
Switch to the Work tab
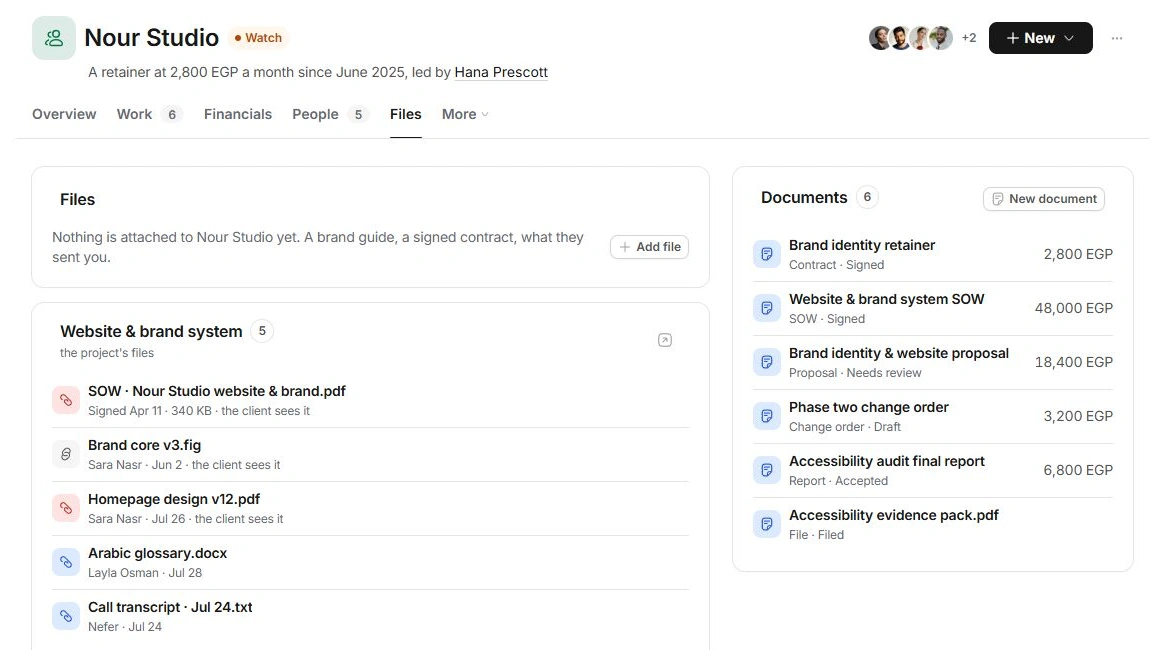click(x=149, y=114)
